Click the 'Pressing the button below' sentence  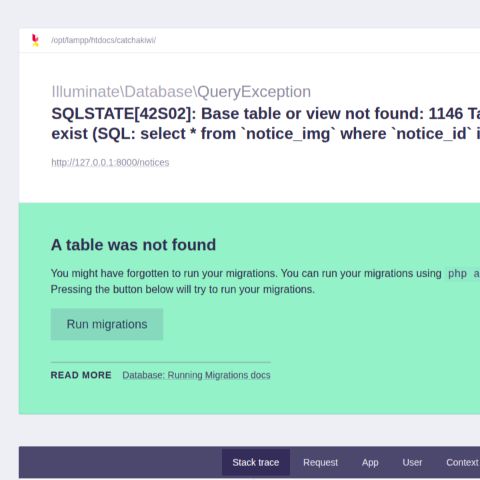[183, 289]
